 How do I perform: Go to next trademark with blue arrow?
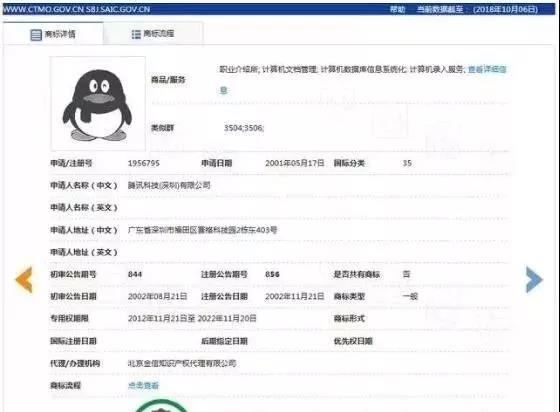[534, 279]
